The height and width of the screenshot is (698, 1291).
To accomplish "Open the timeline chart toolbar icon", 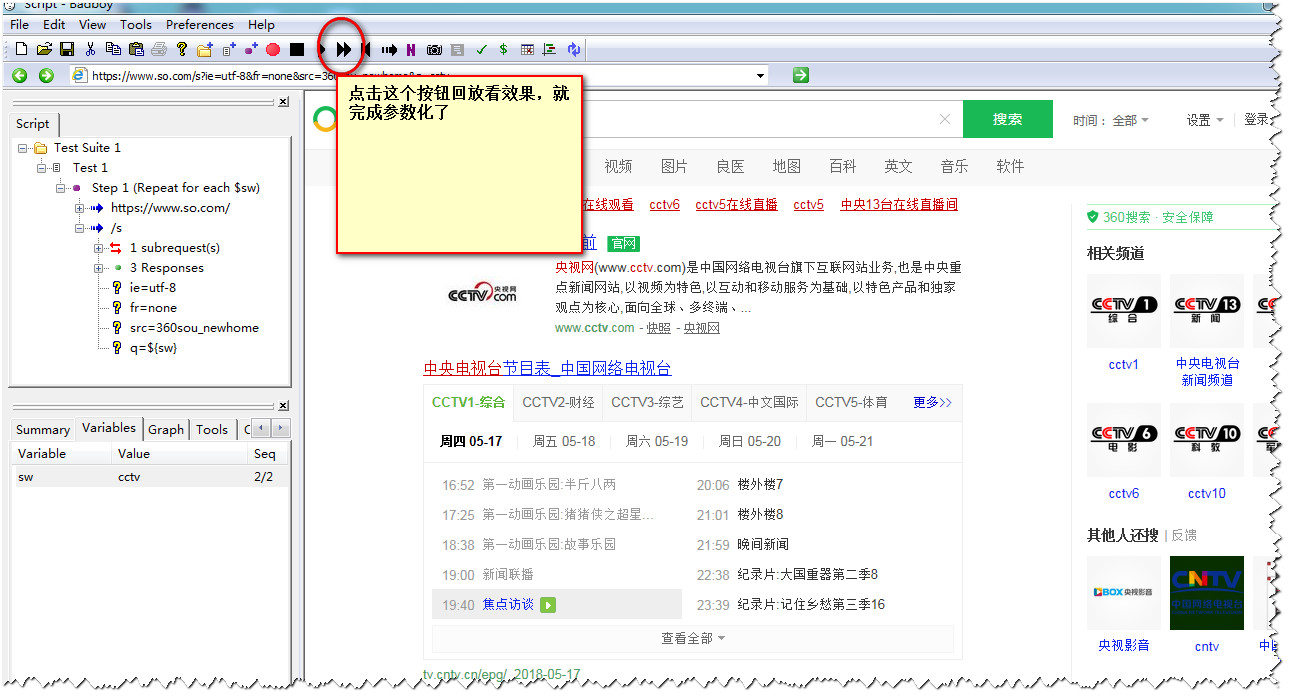I will [x=550, y=49].
